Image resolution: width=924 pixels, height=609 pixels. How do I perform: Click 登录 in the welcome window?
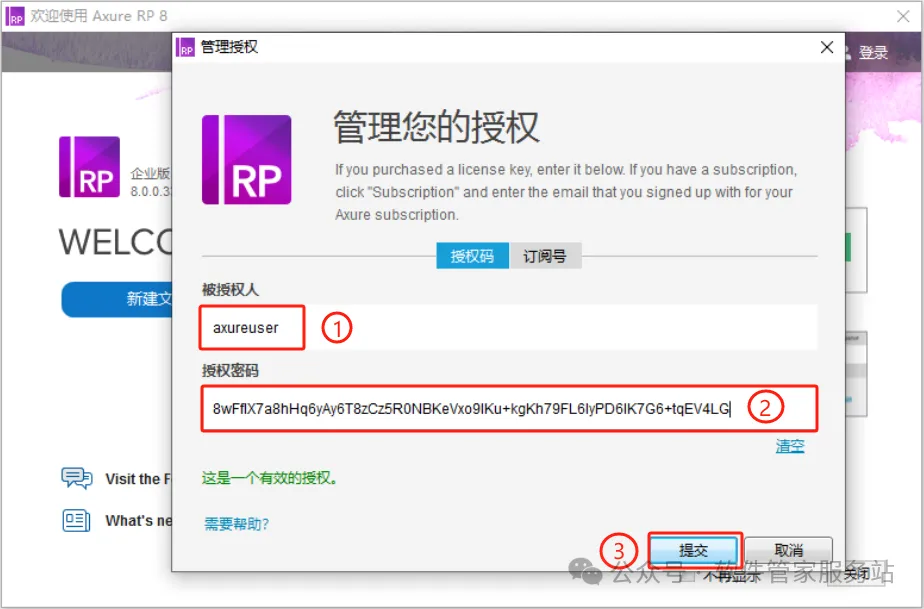click(873, 53)
